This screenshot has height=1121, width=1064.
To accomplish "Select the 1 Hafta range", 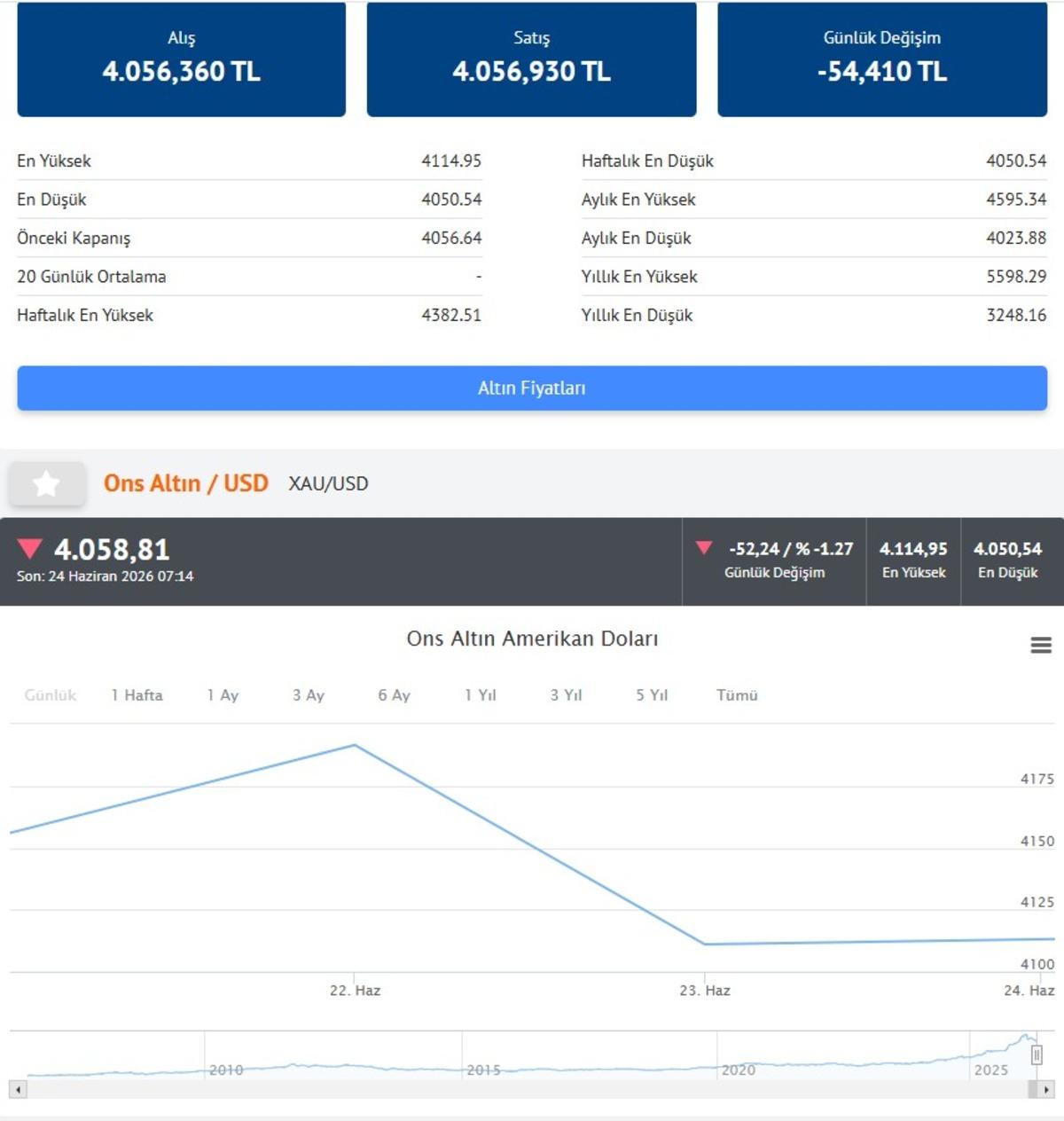I will [x=137, y=695].
